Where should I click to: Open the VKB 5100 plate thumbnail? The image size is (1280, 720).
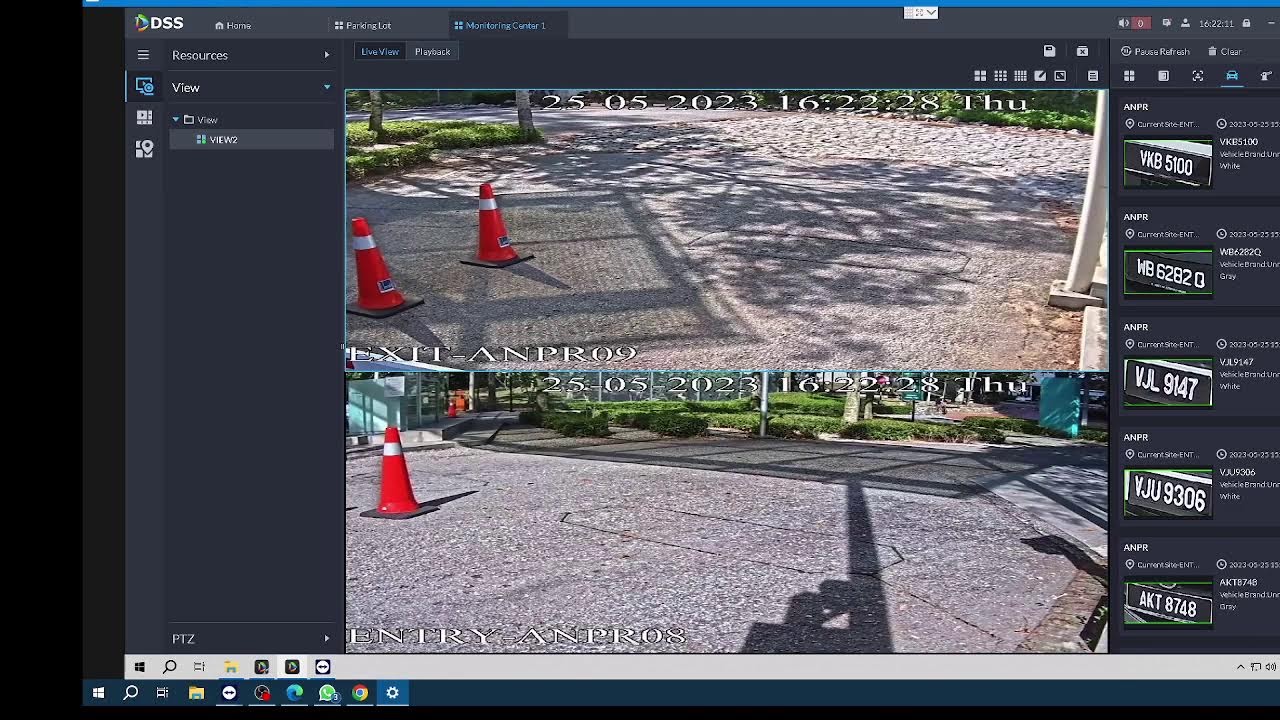(1168, 163)
